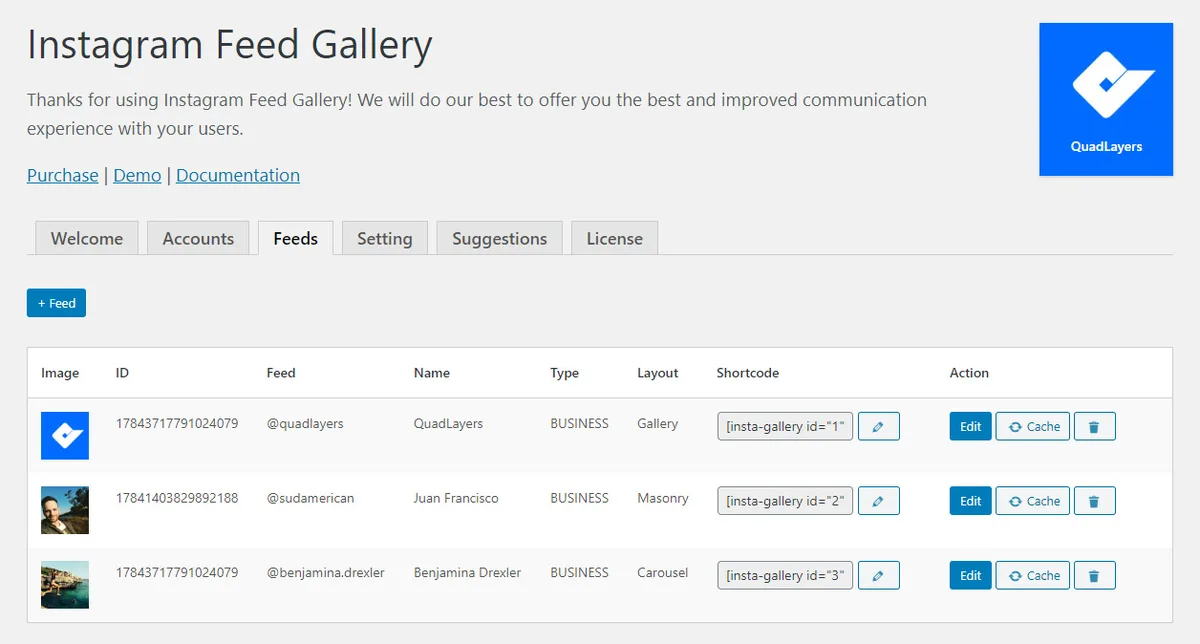Click the Juan Francisco profile thumbnail

click(x=65, y=510)
